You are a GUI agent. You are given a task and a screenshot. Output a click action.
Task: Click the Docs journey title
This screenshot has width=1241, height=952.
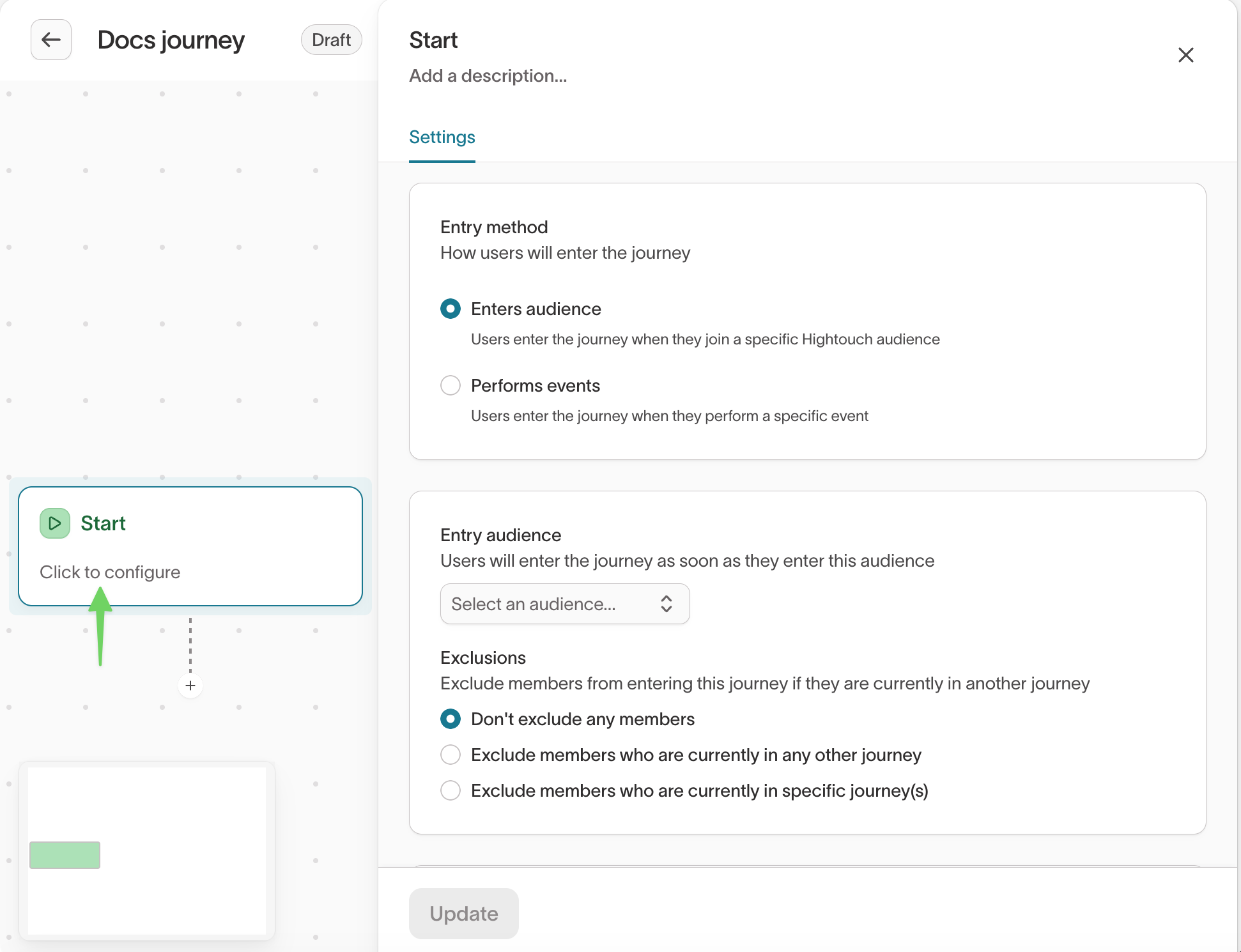[171, 40]
